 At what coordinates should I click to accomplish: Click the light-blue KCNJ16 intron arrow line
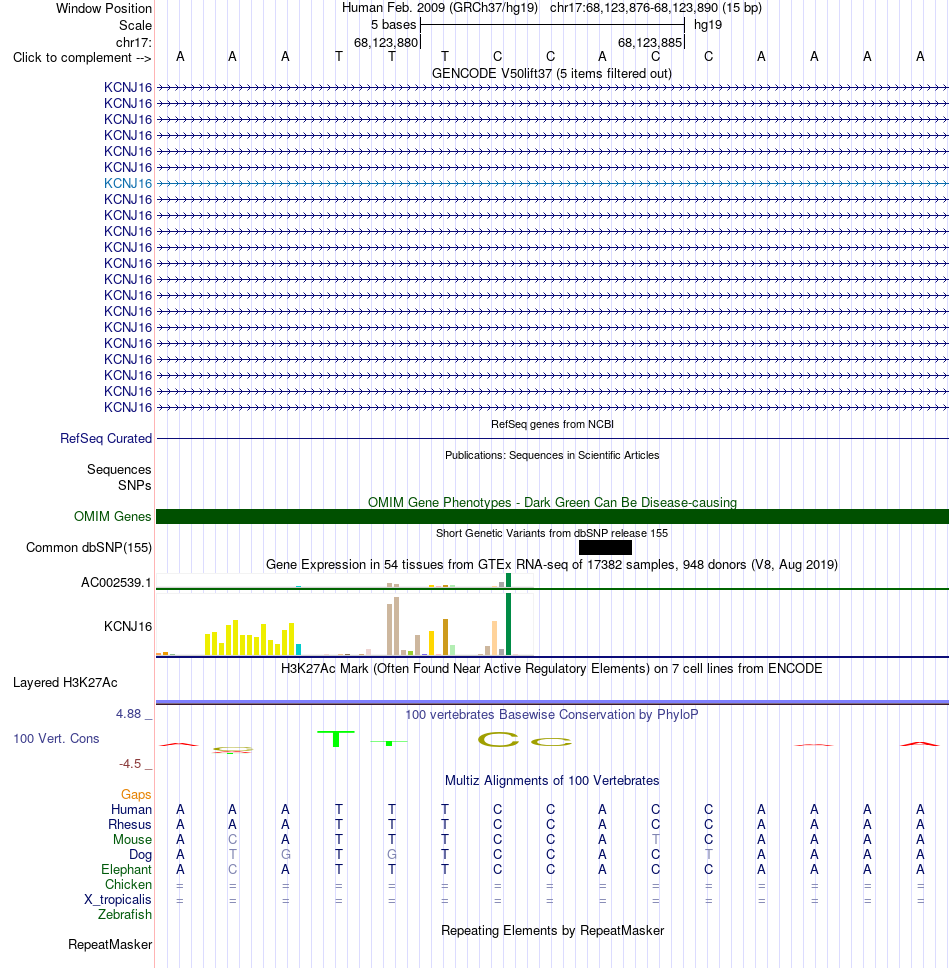pos(552,183)
